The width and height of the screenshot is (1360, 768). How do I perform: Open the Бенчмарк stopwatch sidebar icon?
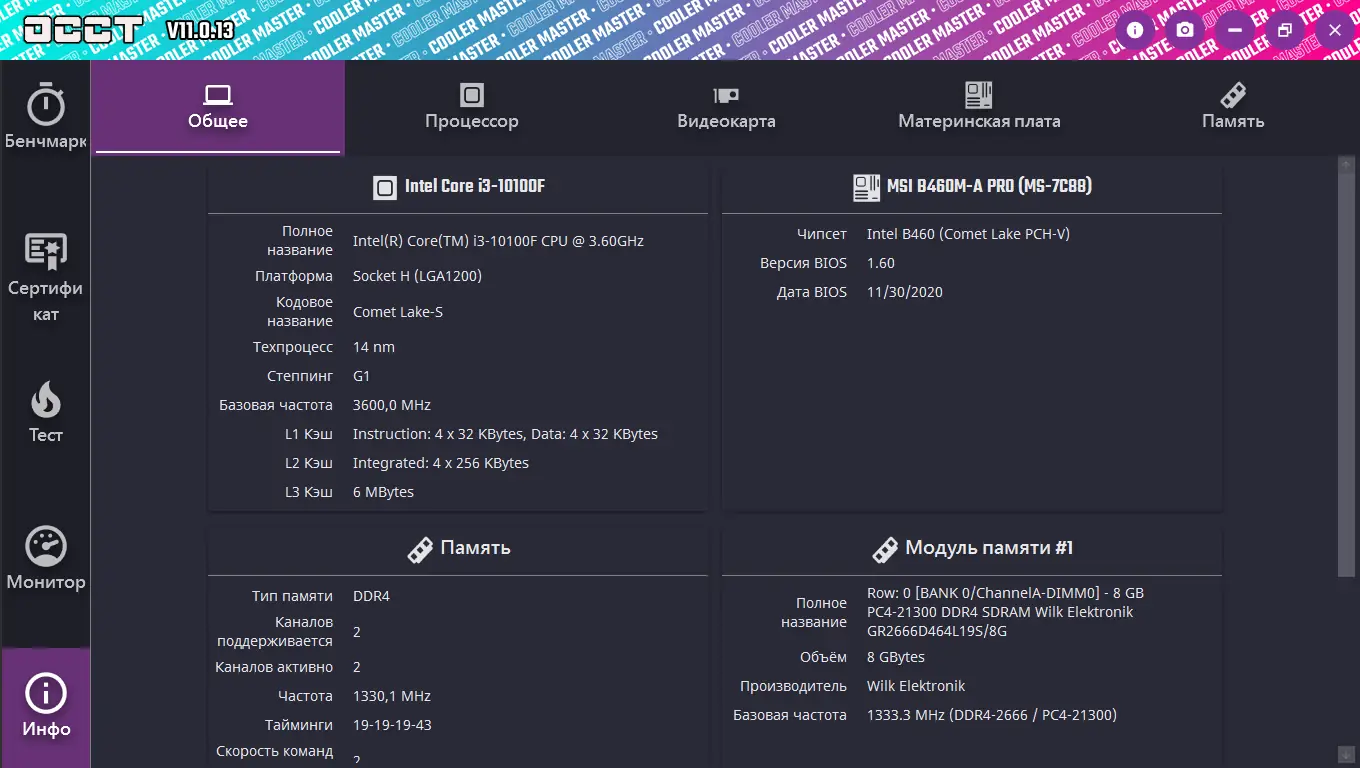[x=46, y=105]
